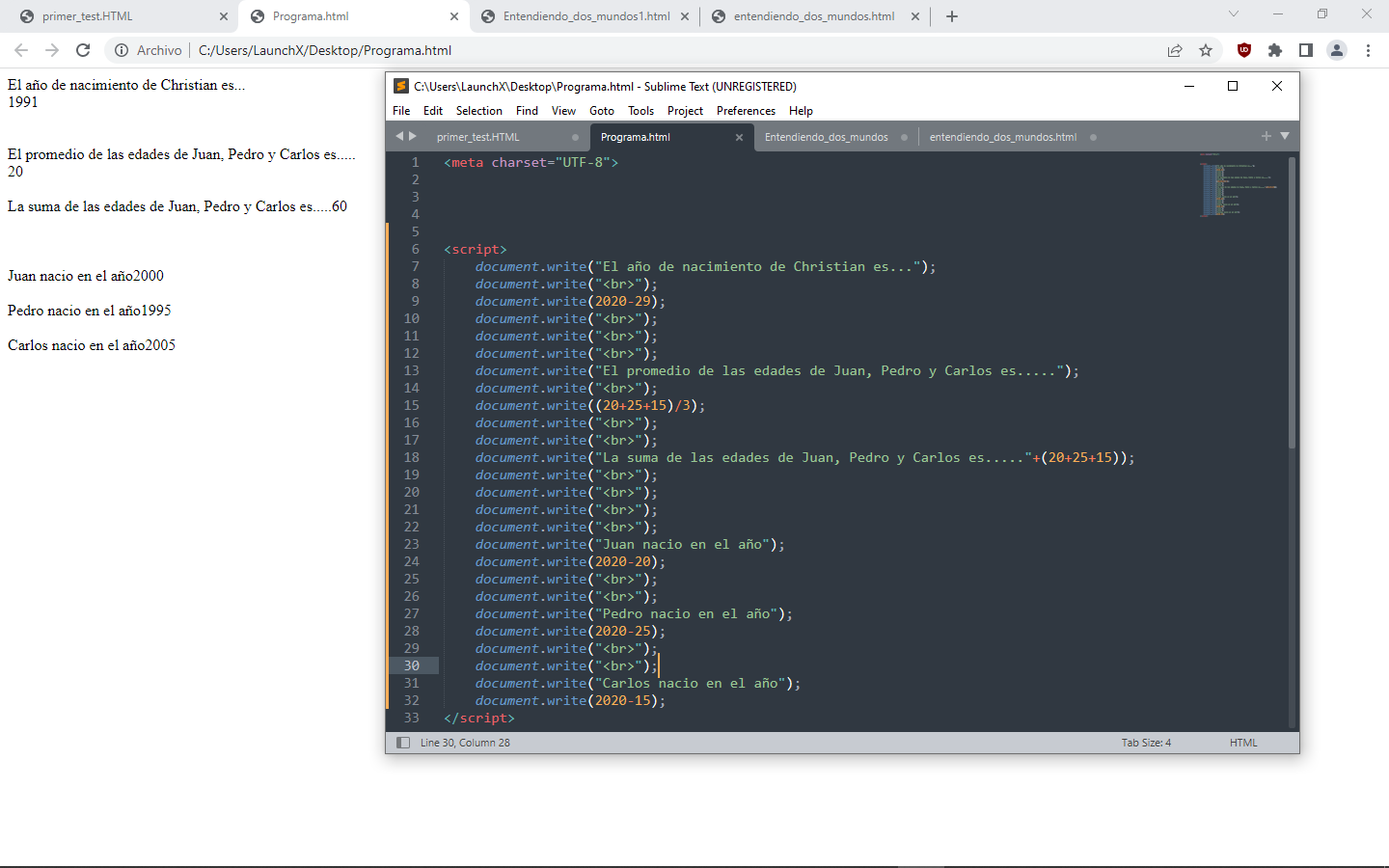
Task: Click the 'Carlos nacio en el año2005' page text
Action: [92, 345]
